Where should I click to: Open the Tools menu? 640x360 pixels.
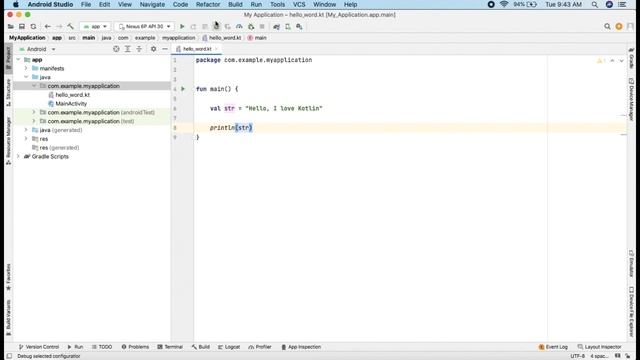278,4
